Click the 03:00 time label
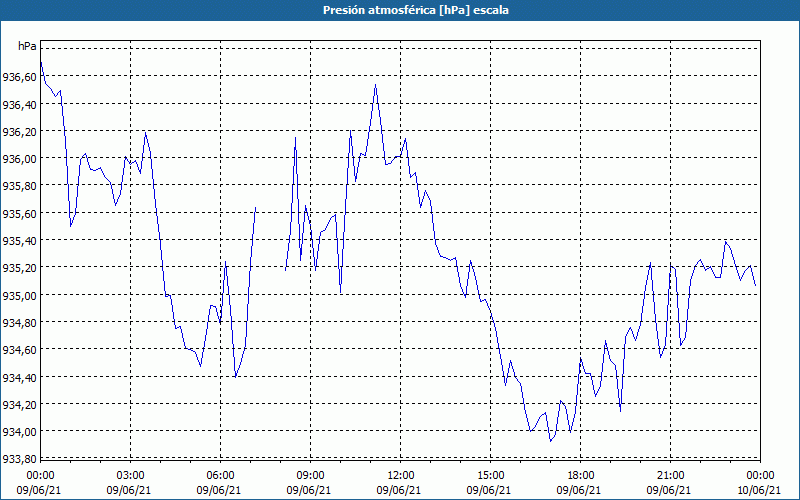The width and height of the screenshot is (800, 500). tap(131, 476)
